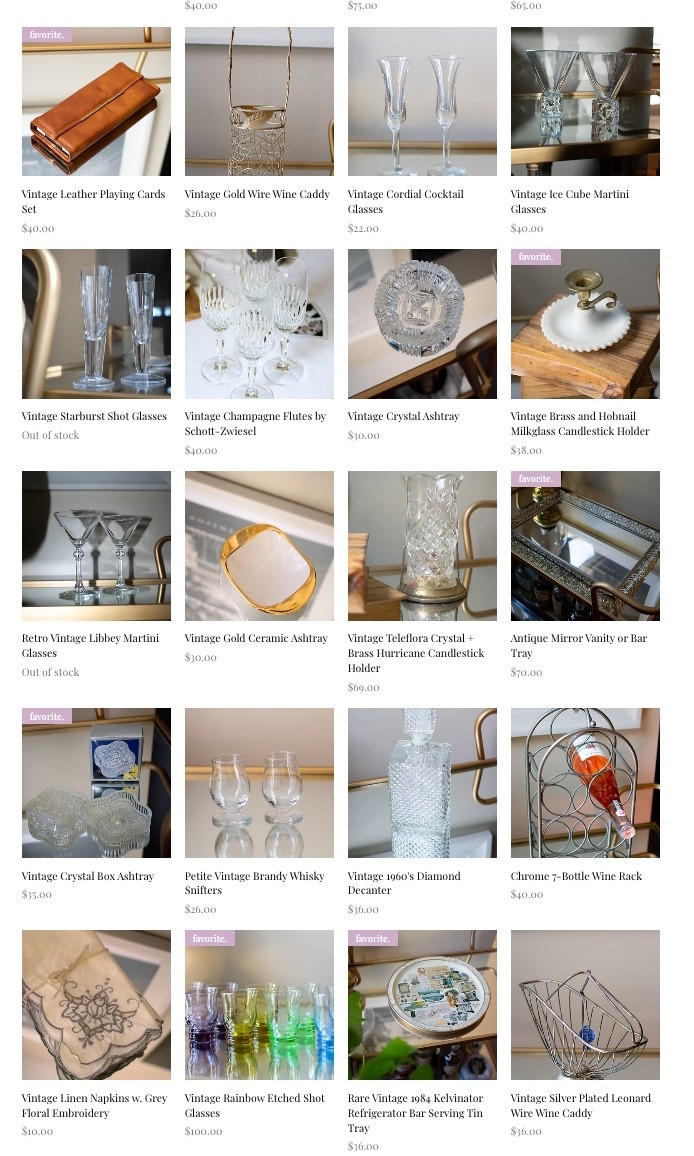Click the Vintage Crystal Ashtray product image
Image resolution: width=694 pixels, height=1156 pixels.
[422, 324]
